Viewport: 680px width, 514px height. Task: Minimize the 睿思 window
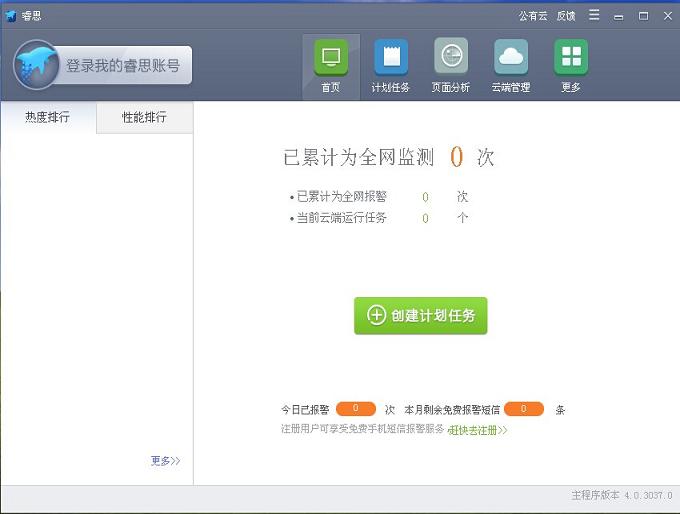click(619, 16)
